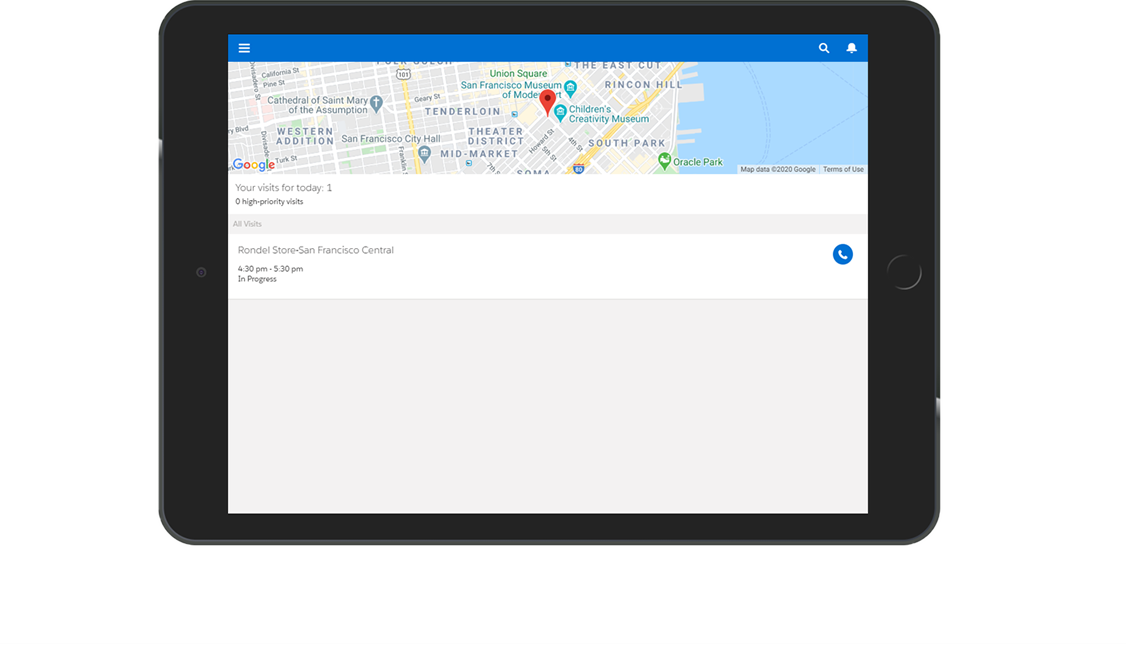Tap the Cathedral of Saint Mary marker icon
Viewport: 1126px width, 650px height.
[376, 104]
